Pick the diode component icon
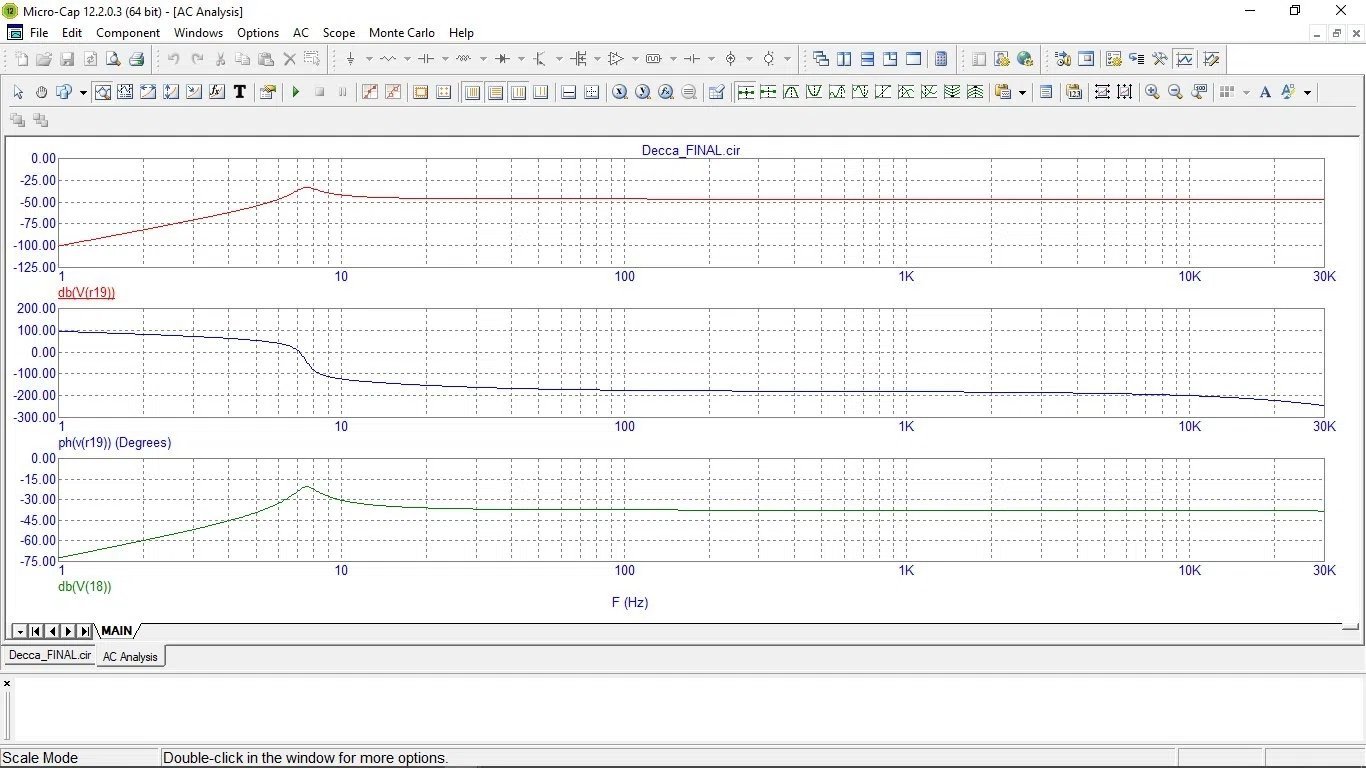This screenshot has width=1366, height=768. pyautogui.click(x=502, y=59)
